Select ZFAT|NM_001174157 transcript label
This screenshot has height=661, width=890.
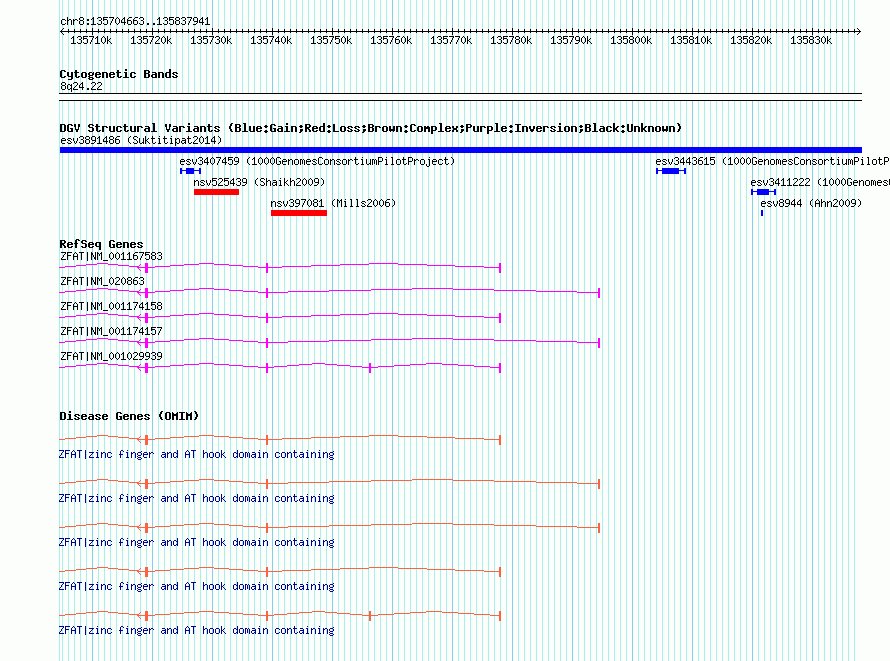[111, 331]
